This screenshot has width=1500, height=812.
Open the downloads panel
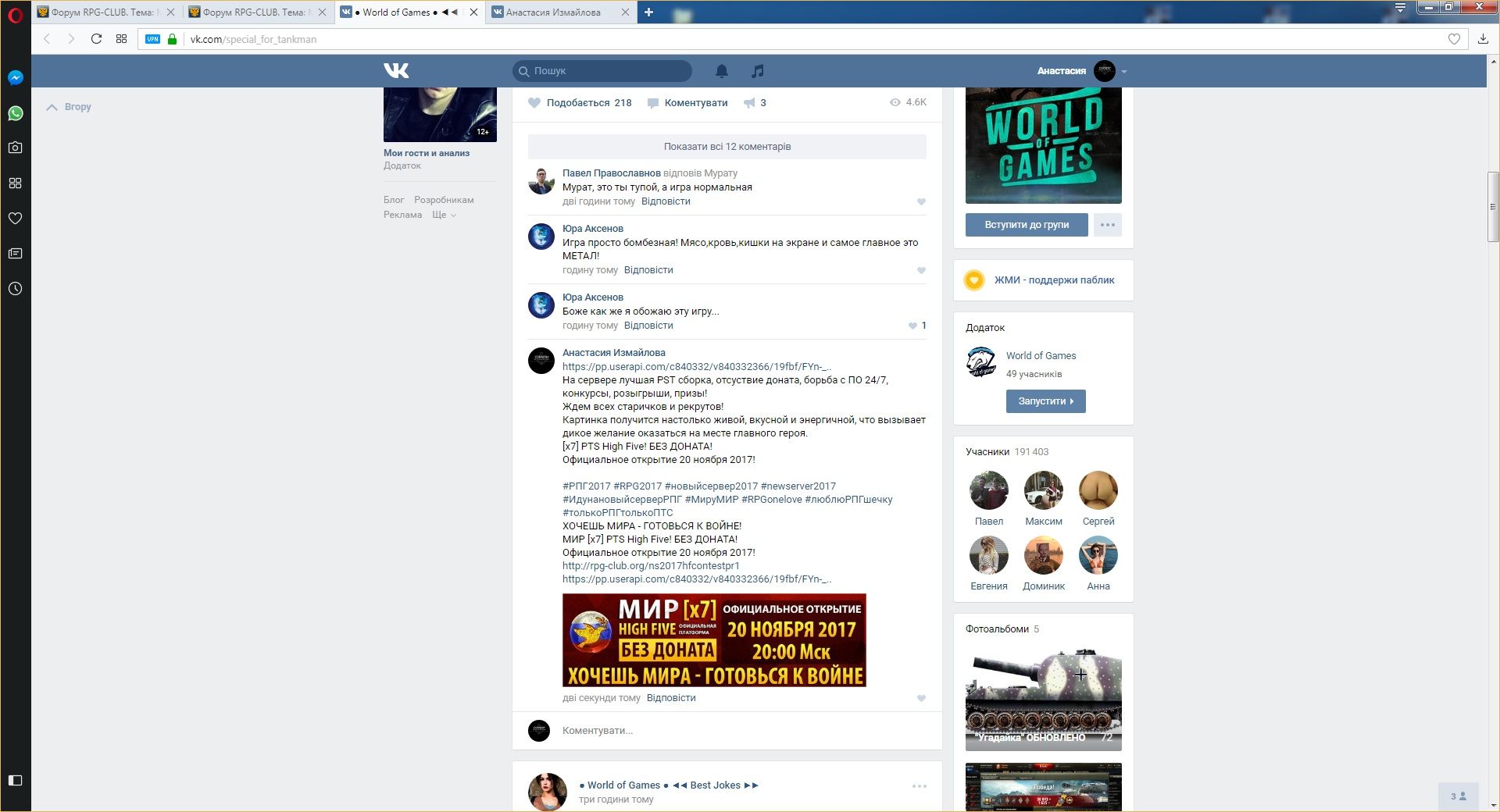(1483, 39)
